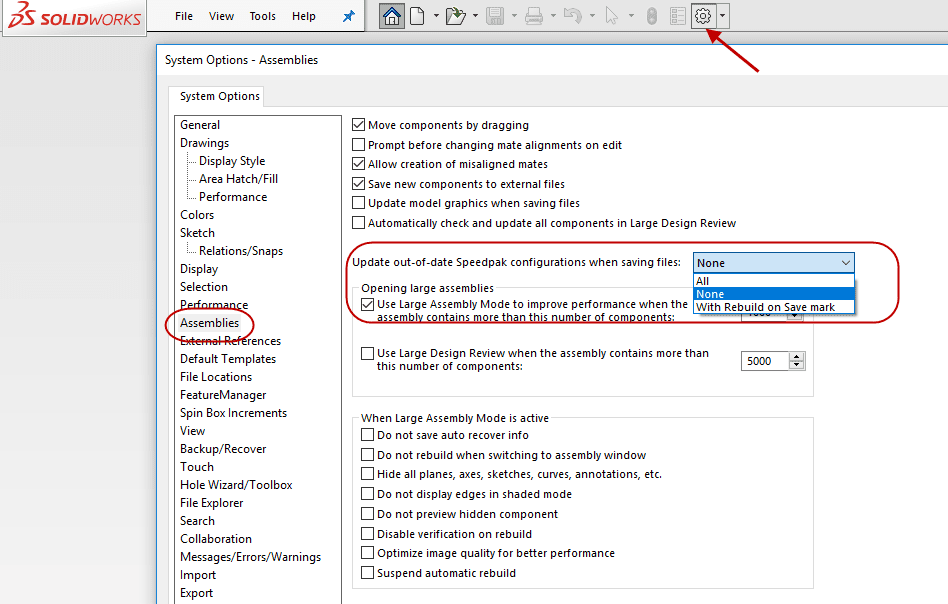Click the Rebuild traffic light icon
This screenshot has height=604, width=948.
(x=651, y=16)
